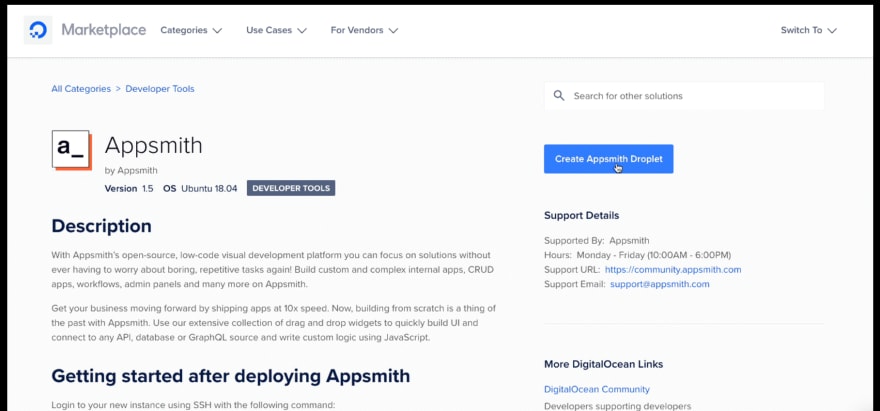Click the Version 1.5 label
The width and height of the screenshot is (880, 411).
(x=129, y=188)
